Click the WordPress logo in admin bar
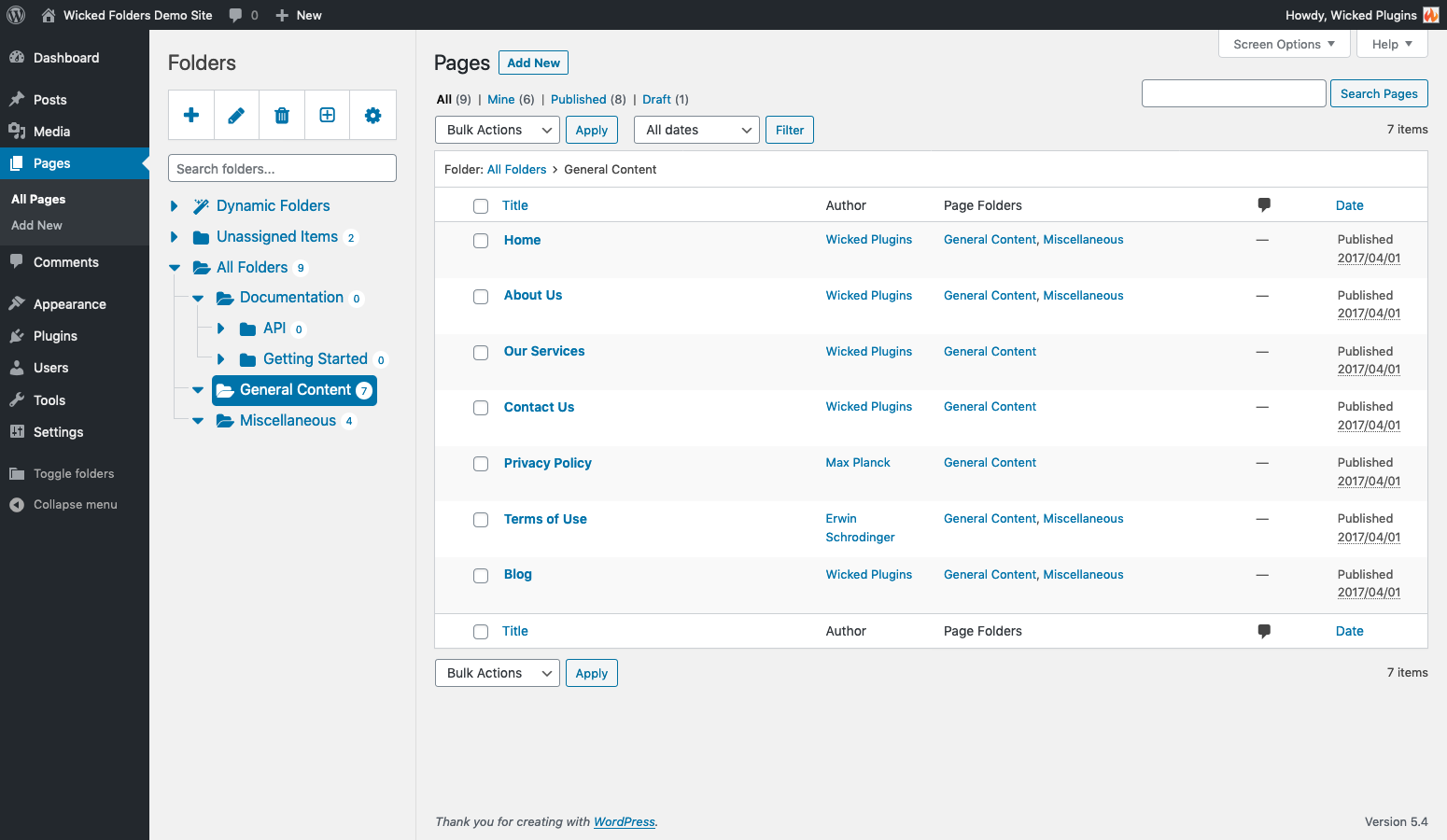Screen dimensions: 1447x840 (x=16, y=15)
